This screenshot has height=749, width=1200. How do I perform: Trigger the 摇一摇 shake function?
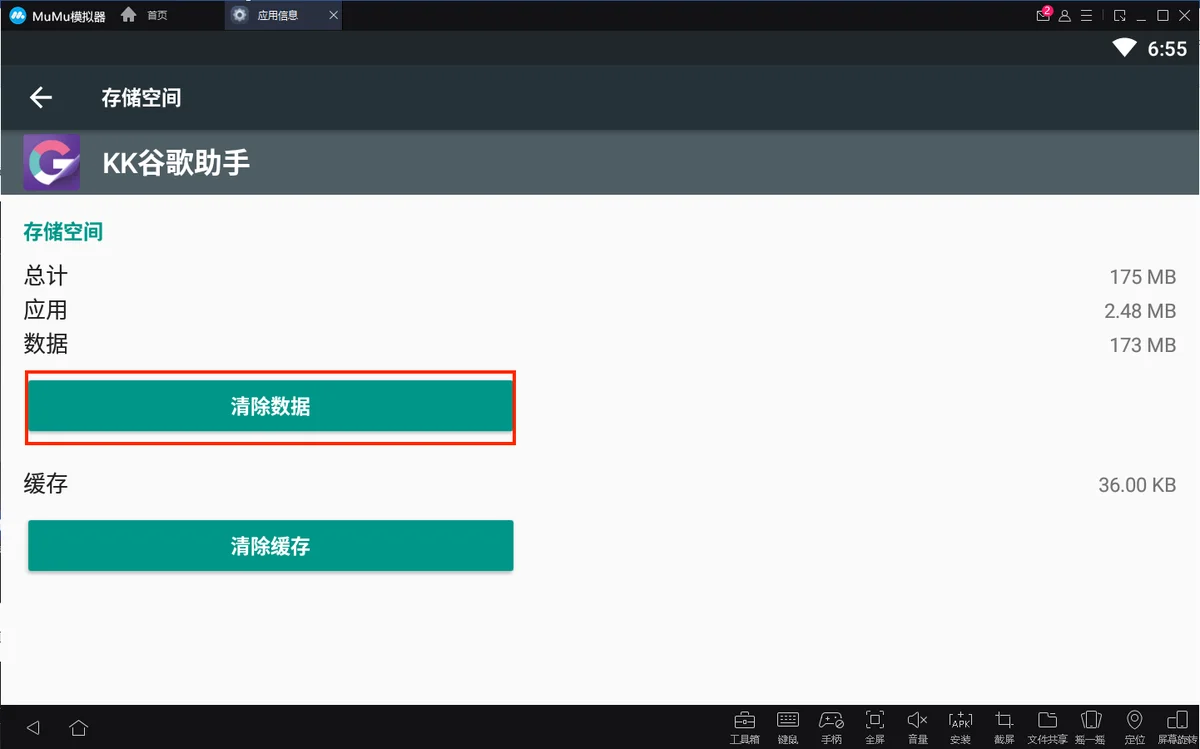tap(1091, 726)
